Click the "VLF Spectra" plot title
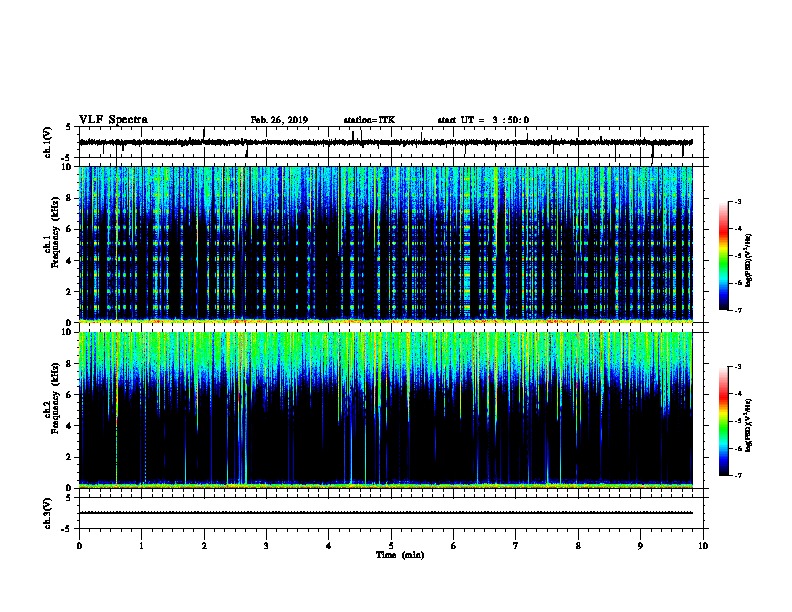 [x=113, y=120]
